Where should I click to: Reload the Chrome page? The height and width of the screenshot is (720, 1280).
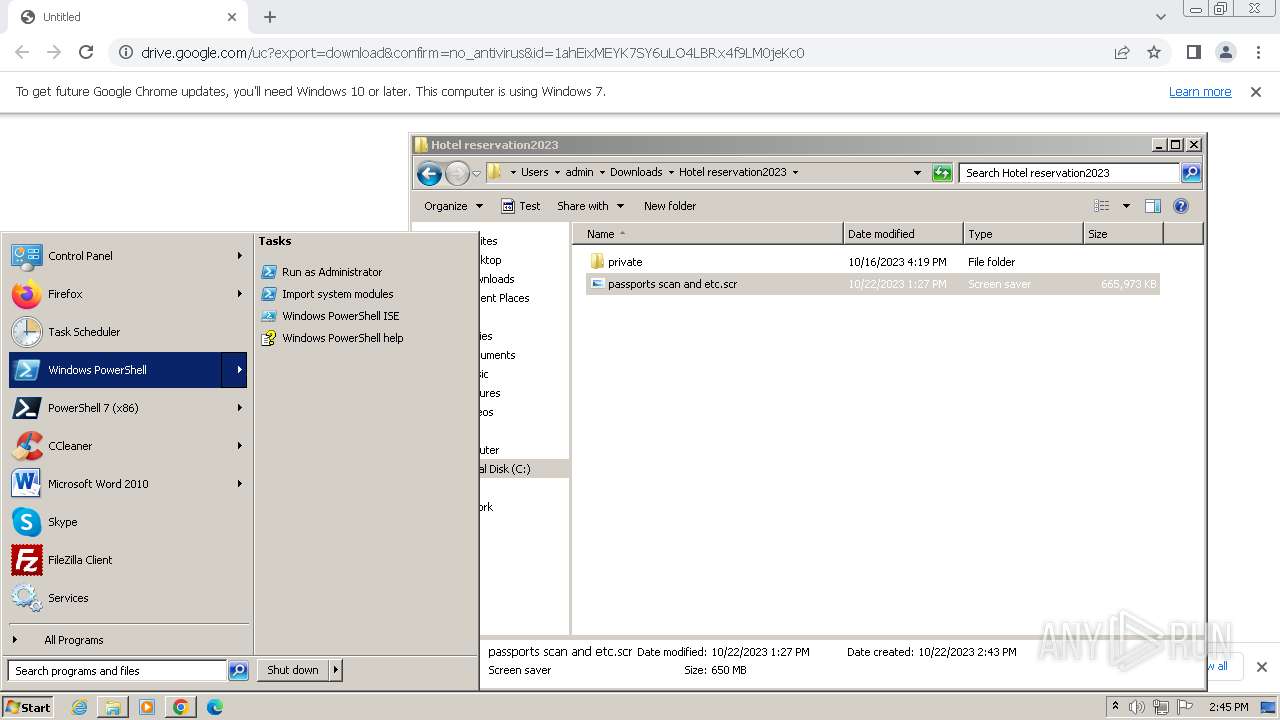[x=86, y=53]
